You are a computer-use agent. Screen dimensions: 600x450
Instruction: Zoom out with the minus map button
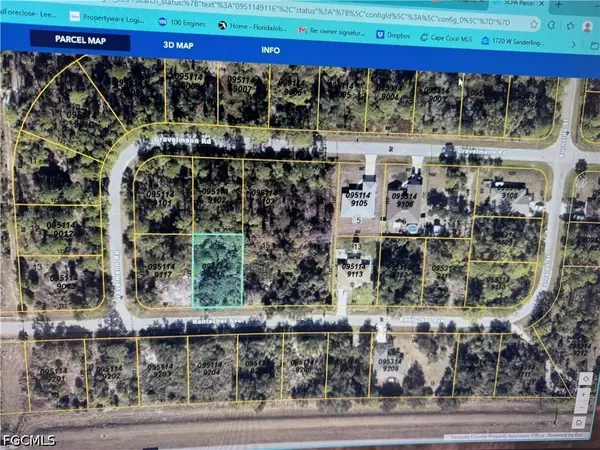click(582, 408)
